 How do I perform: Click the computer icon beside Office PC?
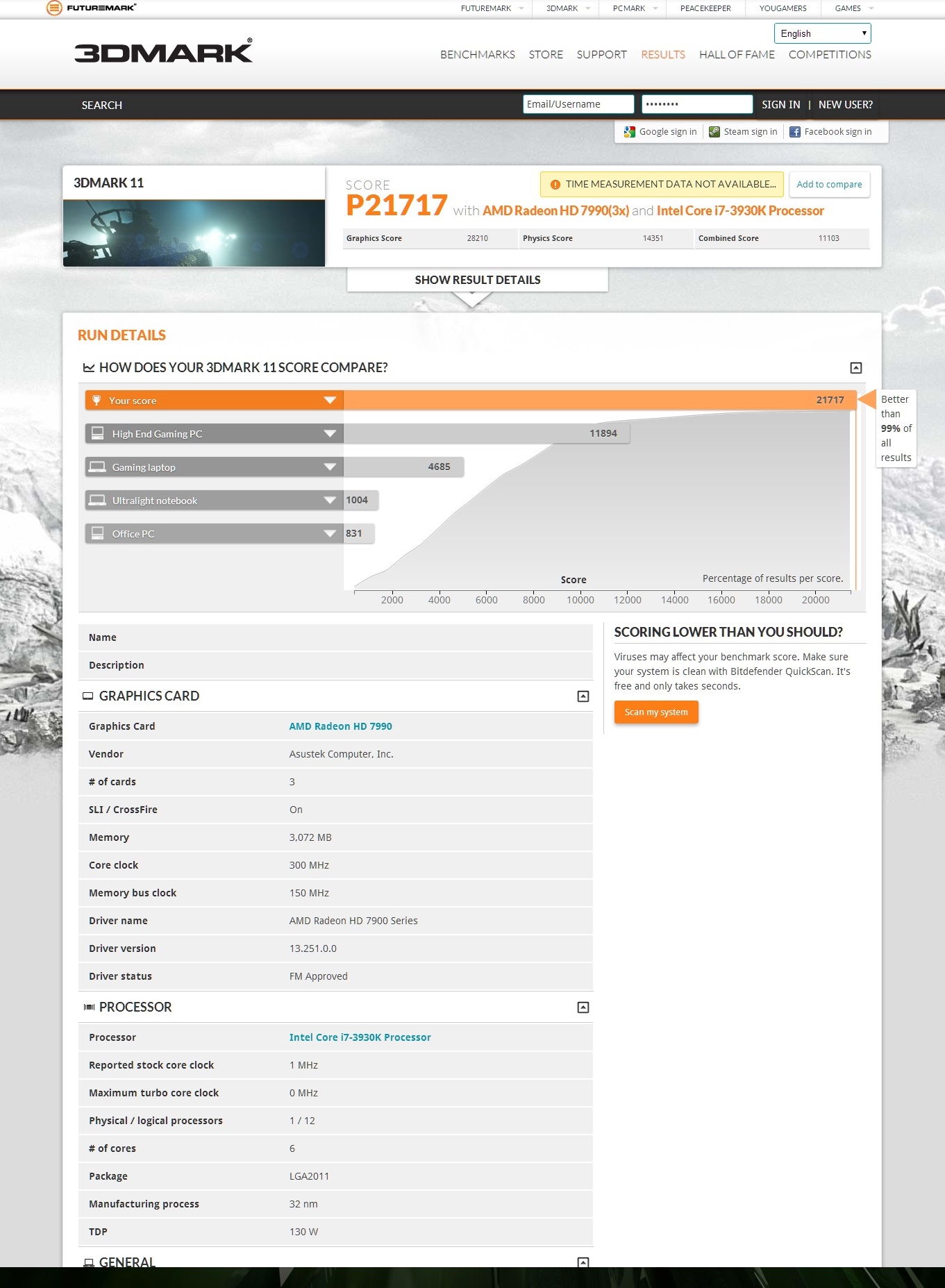[98, 533]
